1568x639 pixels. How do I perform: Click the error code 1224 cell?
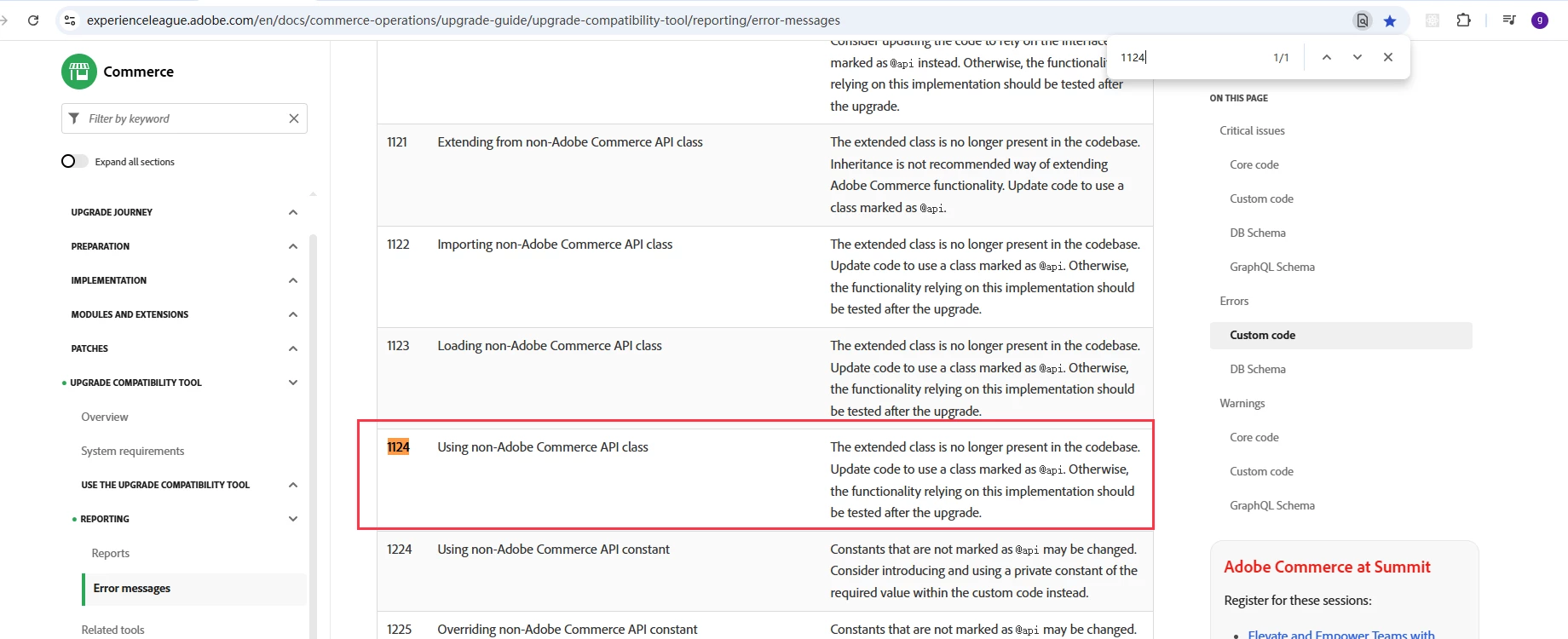[400, 550]
